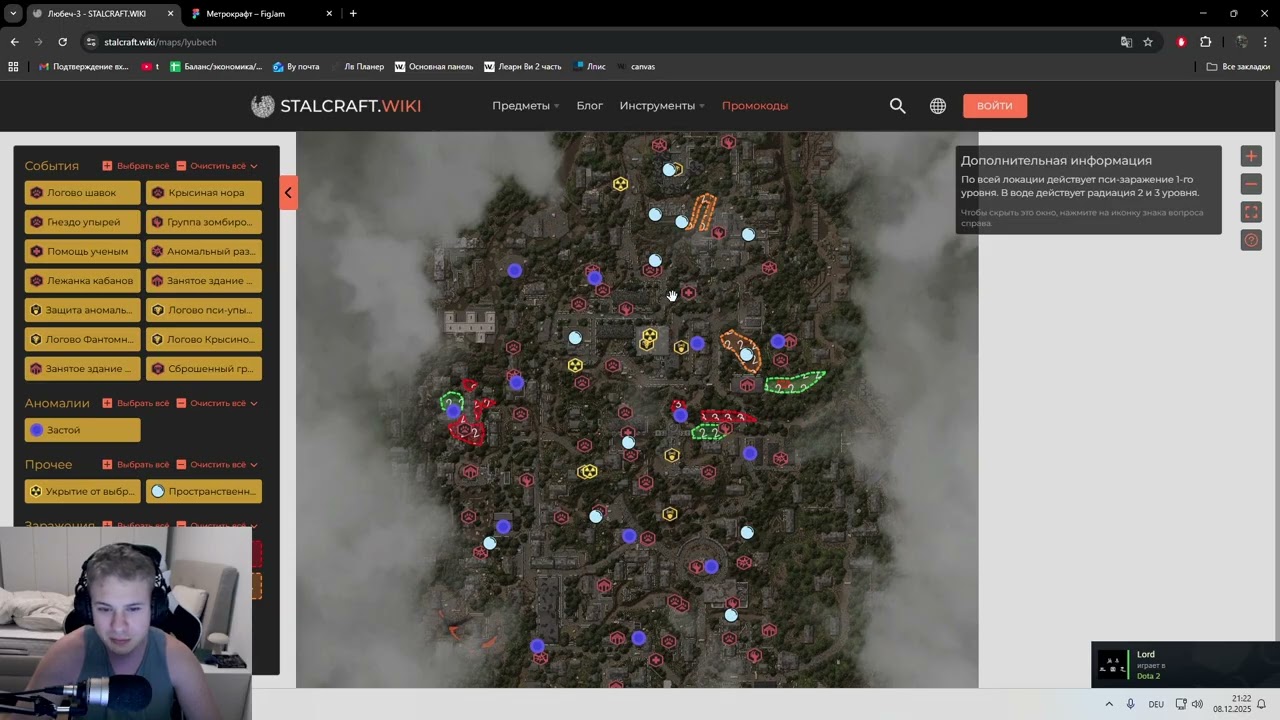Open browser extensions puzzle icon
1280x720 pixels.
click(1205, 42)
